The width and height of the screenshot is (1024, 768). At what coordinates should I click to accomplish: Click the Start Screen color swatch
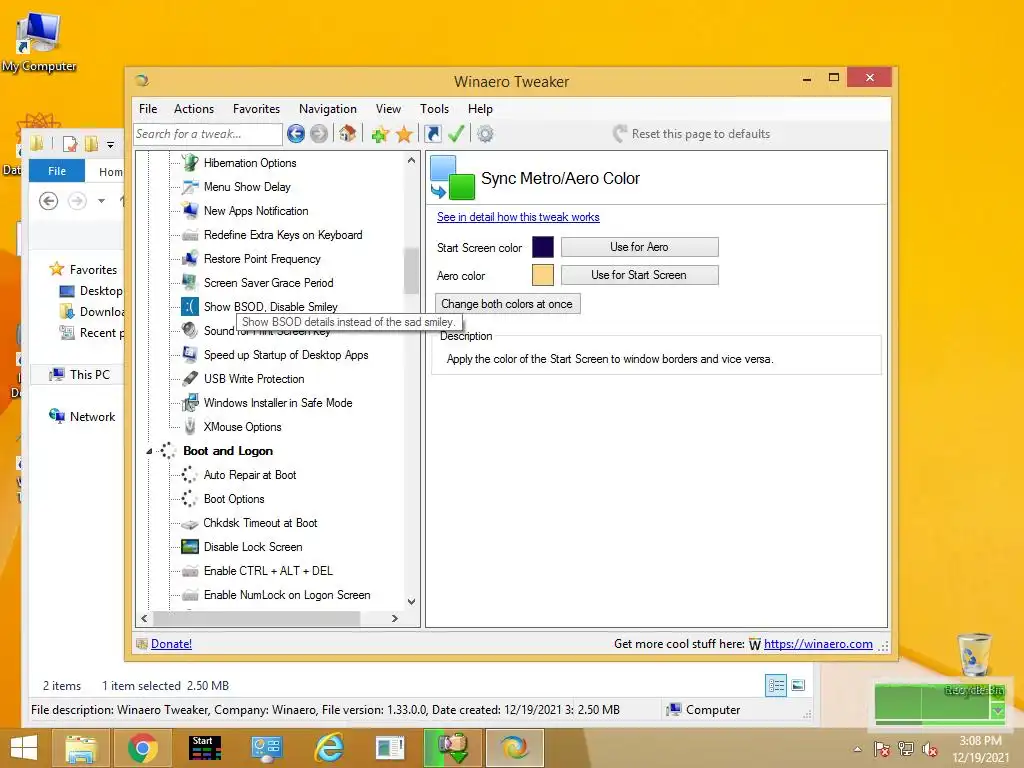pyautogui.click(x=543, y=247)
